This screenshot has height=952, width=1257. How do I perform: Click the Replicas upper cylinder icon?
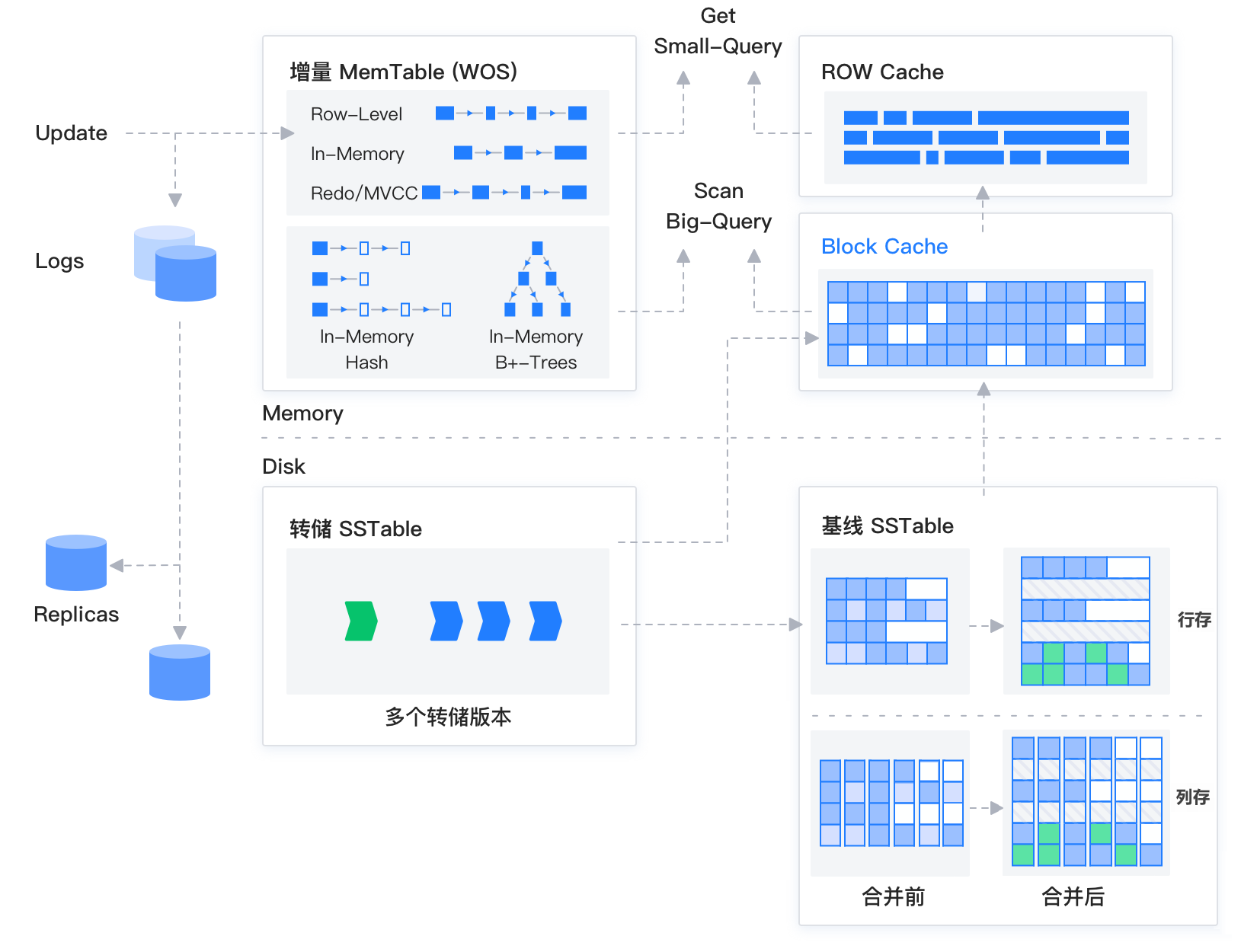point(76,563)
